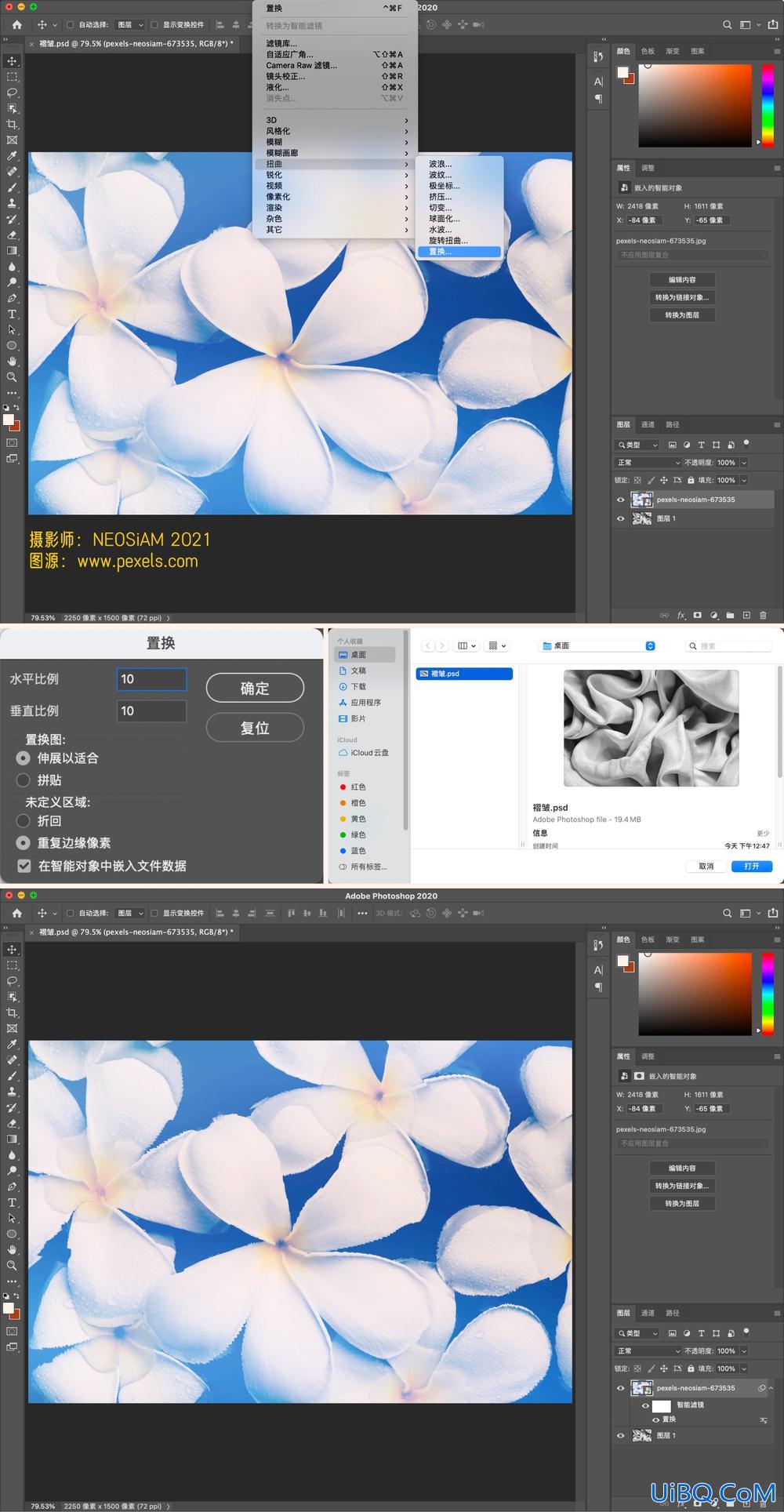Toggle 在智能对象中嵌入文件数据 checkbox
This screenshot has width=784, height=1512.
click(x=24, y=866)
